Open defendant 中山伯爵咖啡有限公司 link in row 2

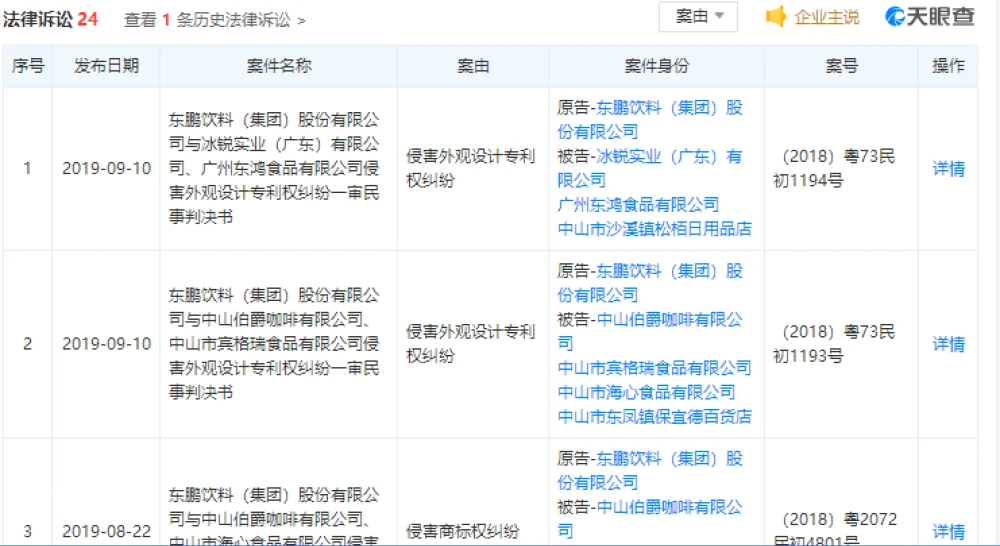(650, 331)
